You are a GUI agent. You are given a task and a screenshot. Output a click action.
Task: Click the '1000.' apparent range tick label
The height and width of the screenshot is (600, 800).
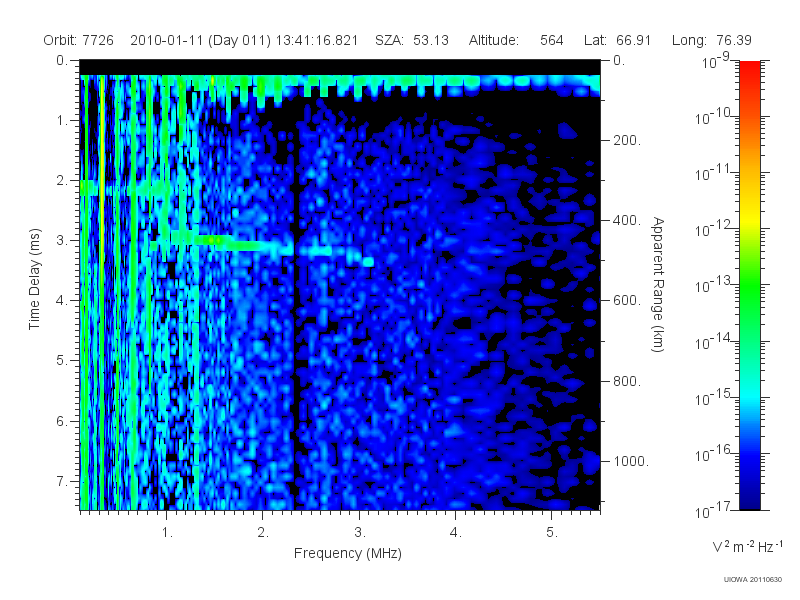tap(631, 461)
